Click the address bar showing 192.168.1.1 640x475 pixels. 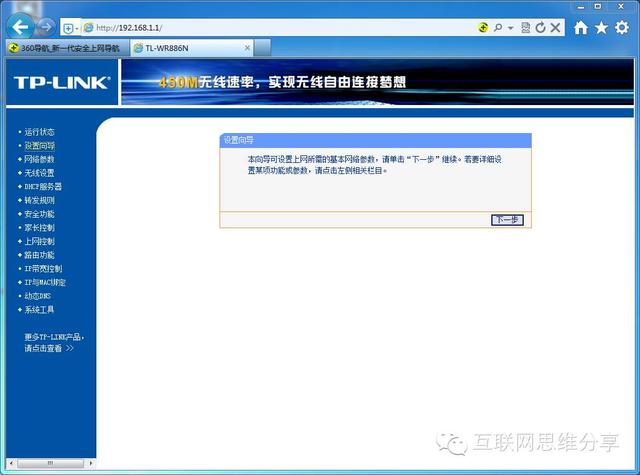pyautogui.click(x=278, y=28)
